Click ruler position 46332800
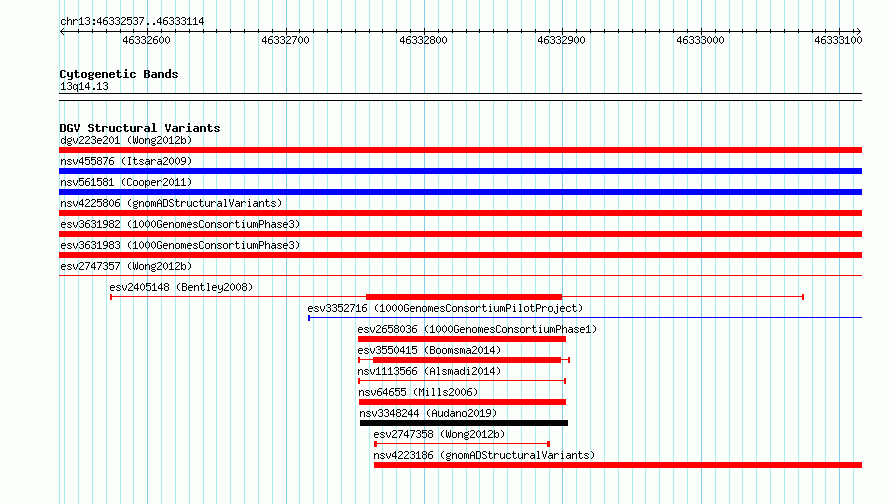Screen dimensions: 890x504 (423, 40)
